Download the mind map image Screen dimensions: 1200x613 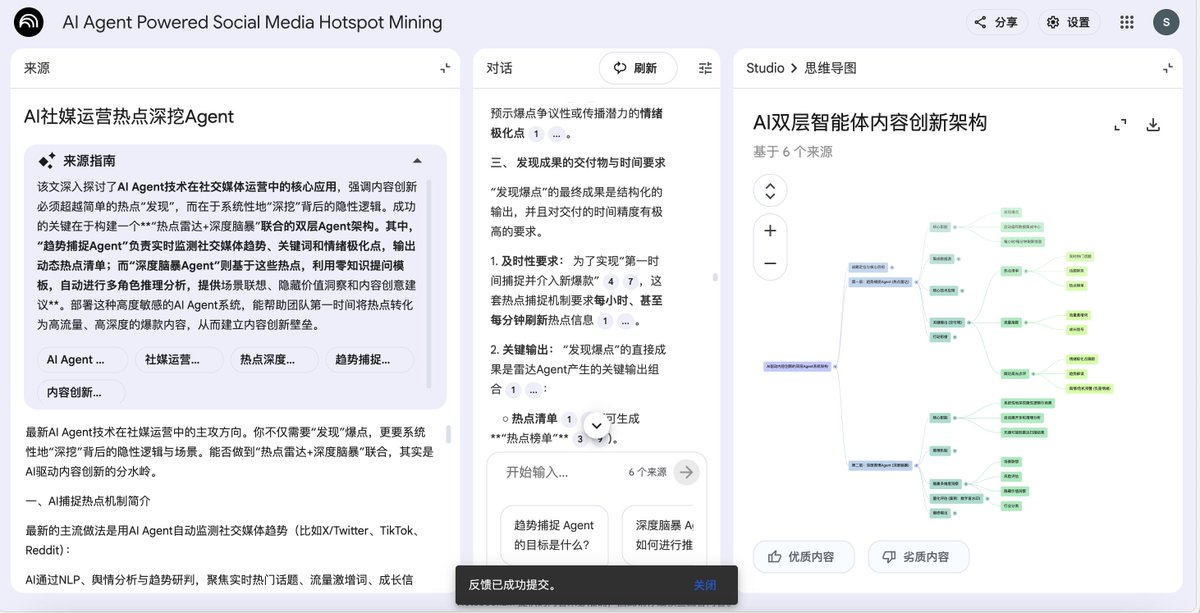coord(1153,125)
